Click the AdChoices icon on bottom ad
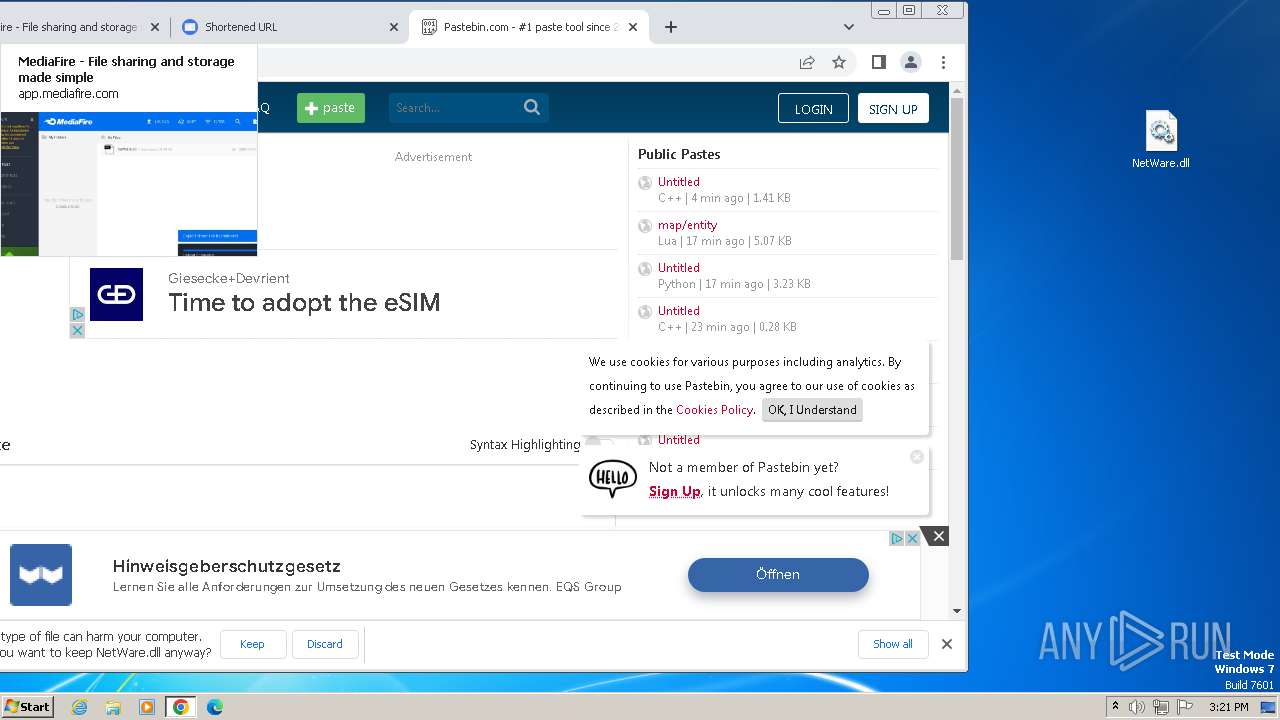The width and height of the screenshot is (1280, 720). [897, 538]
